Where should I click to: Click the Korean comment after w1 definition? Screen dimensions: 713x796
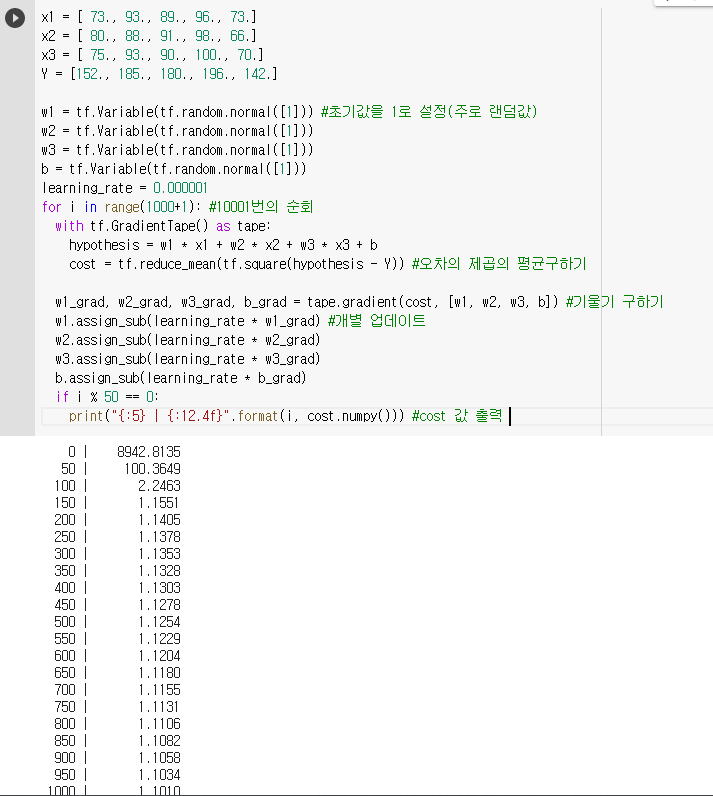[429, 112]
